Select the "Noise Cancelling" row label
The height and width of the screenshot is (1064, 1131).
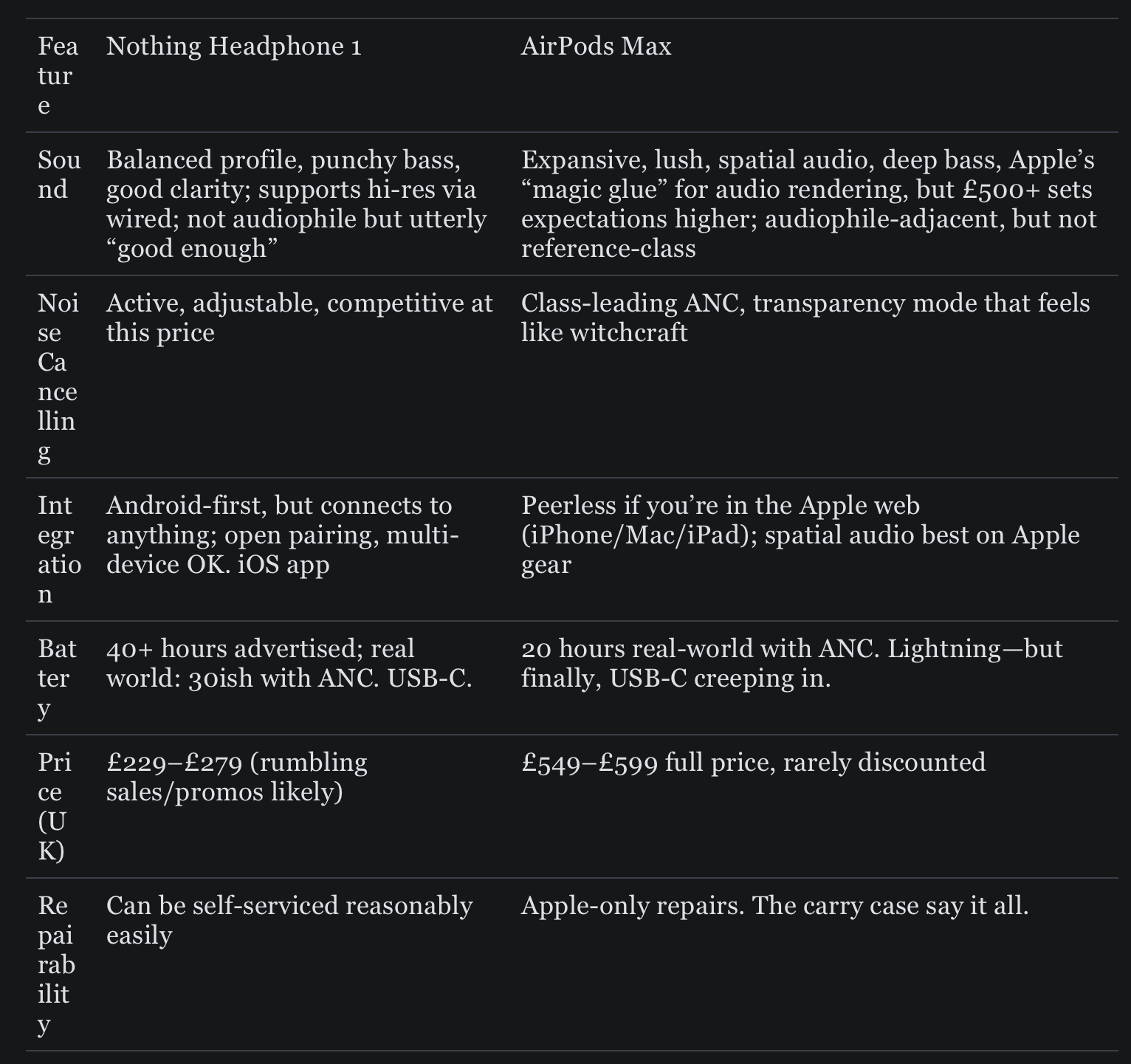(x=58, y=377)
